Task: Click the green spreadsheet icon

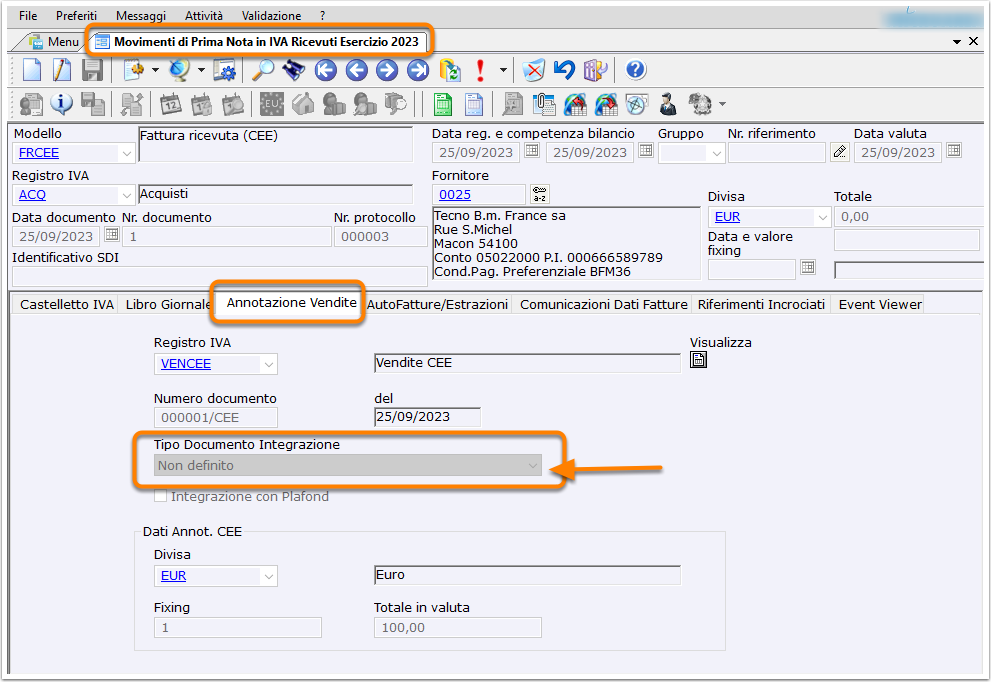Action: click(443, 104)
